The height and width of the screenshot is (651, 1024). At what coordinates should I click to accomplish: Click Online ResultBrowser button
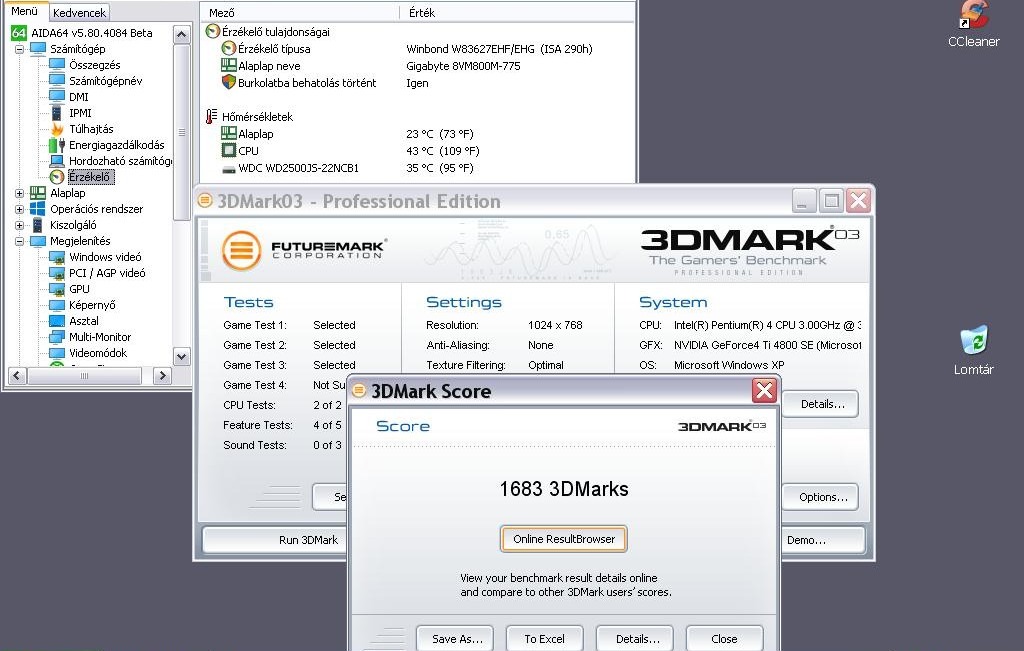pyautogui.click(x=564, y=539)
